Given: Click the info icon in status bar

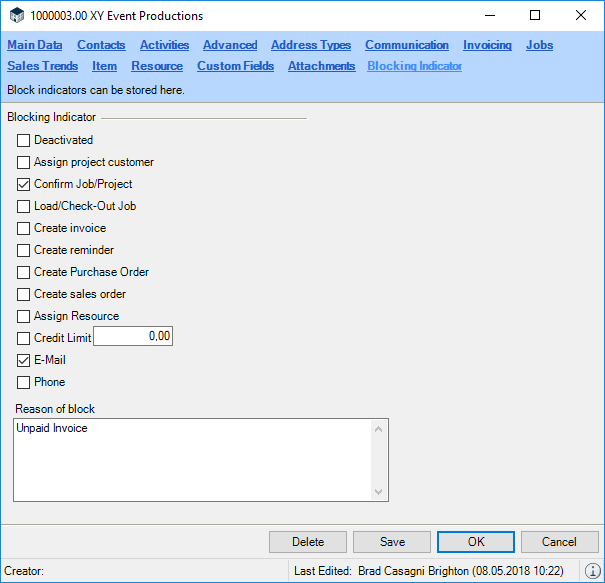Looking at the screenshot, I should point(592,571).
